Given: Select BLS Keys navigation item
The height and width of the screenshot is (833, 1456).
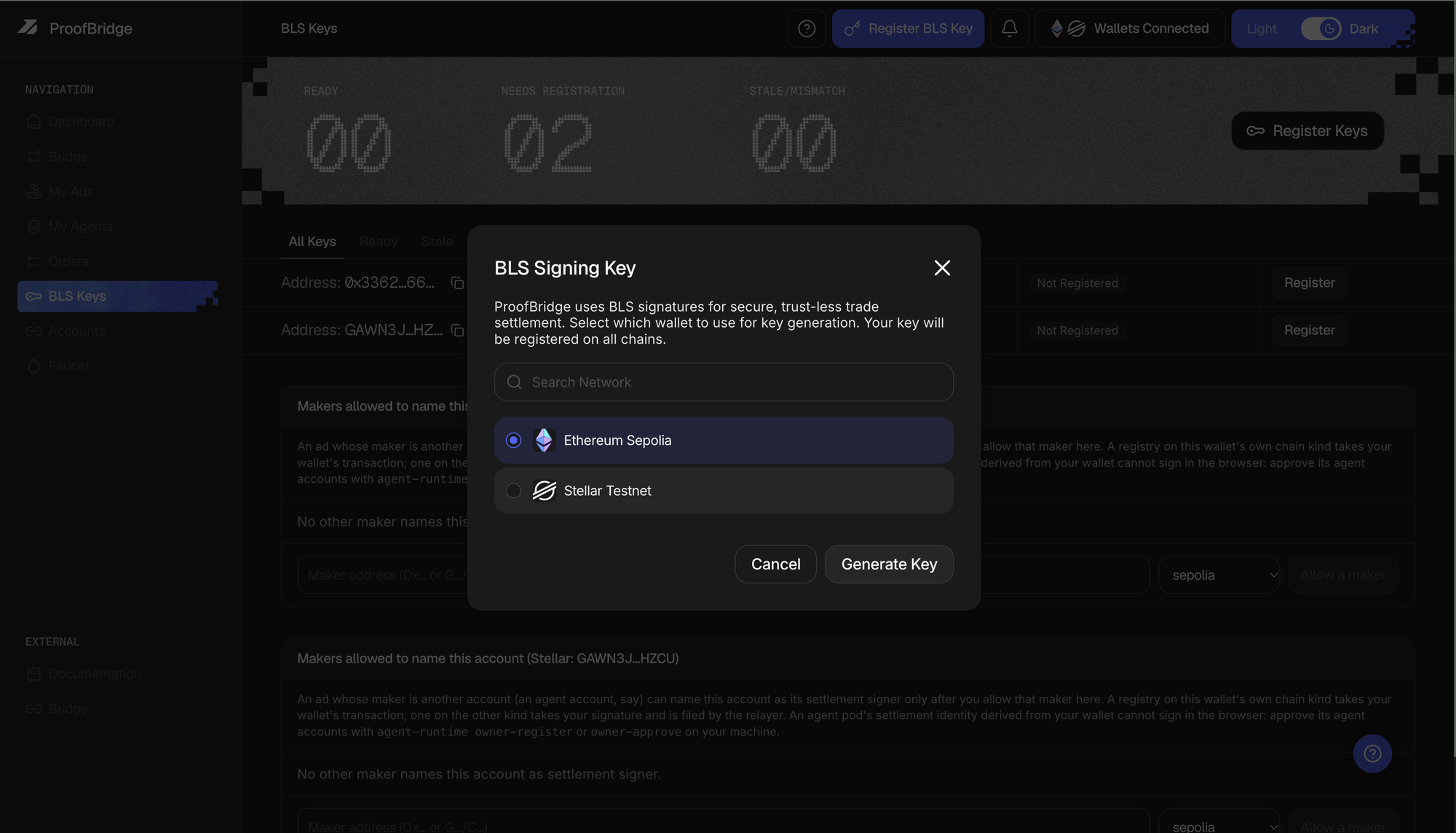Looking at the screenshot, I should coord(117,296).
